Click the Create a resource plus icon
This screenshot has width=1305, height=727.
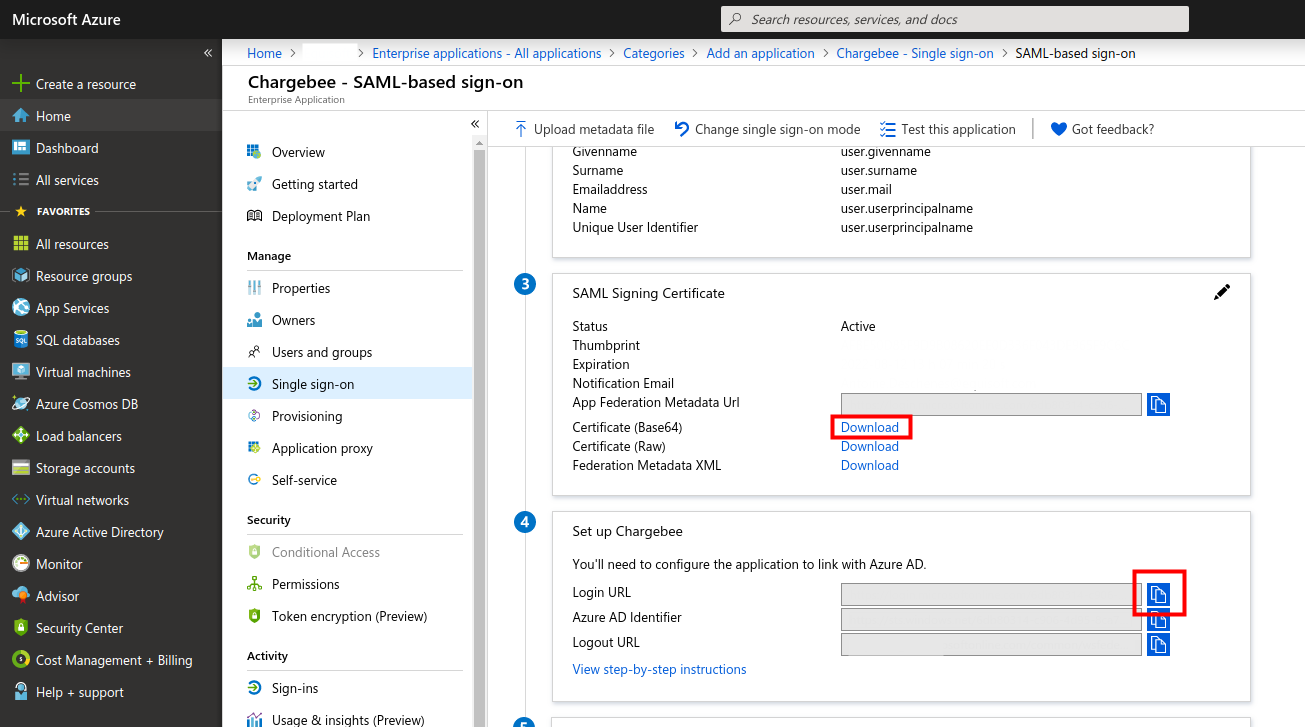(x=20, y=84)
